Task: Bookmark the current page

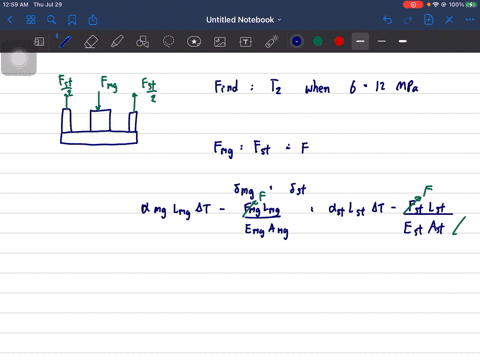Action: click(72, 20)
